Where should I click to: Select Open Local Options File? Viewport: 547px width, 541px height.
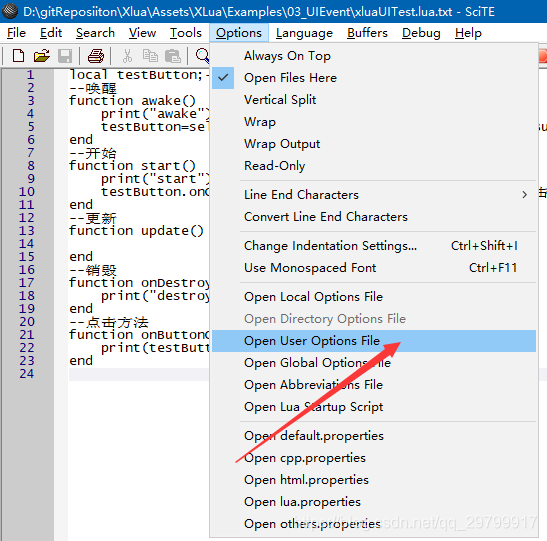pyautogui.click(x=374, y=297)
